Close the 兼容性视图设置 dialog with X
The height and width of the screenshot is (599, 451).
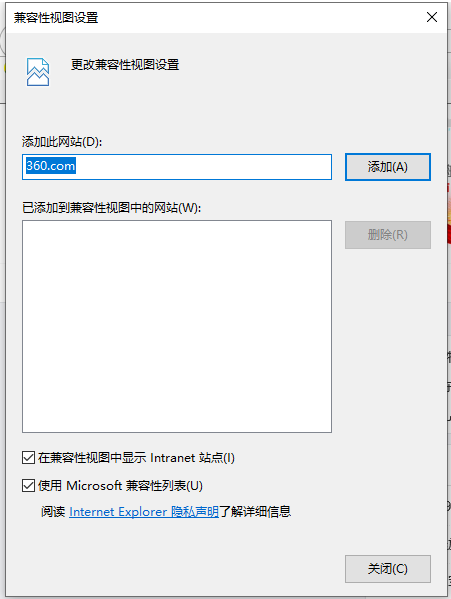click(432, 17)
